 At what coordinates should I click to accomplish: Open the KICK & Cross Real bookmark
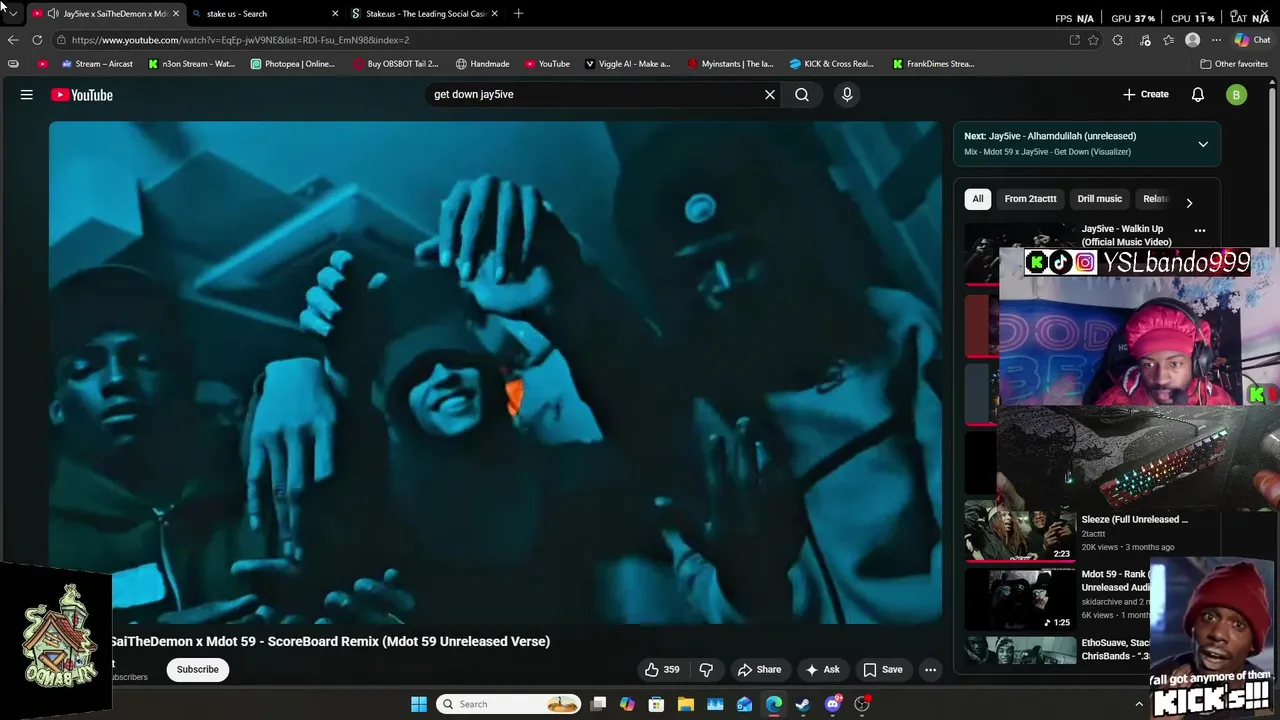point(832,64)
